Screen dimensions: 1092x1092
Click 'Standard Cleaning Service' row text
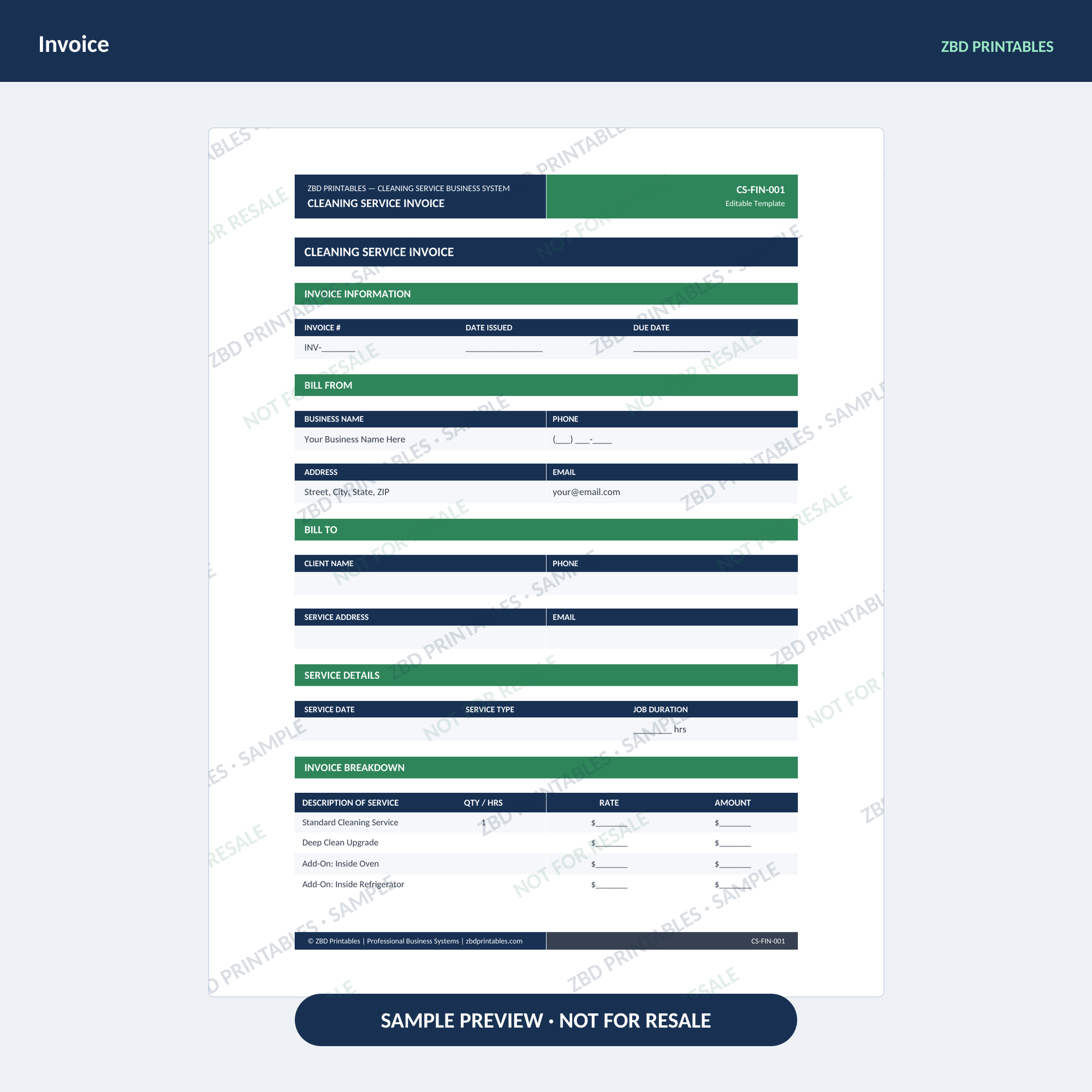pyautogui.click(x=350, y=822)
